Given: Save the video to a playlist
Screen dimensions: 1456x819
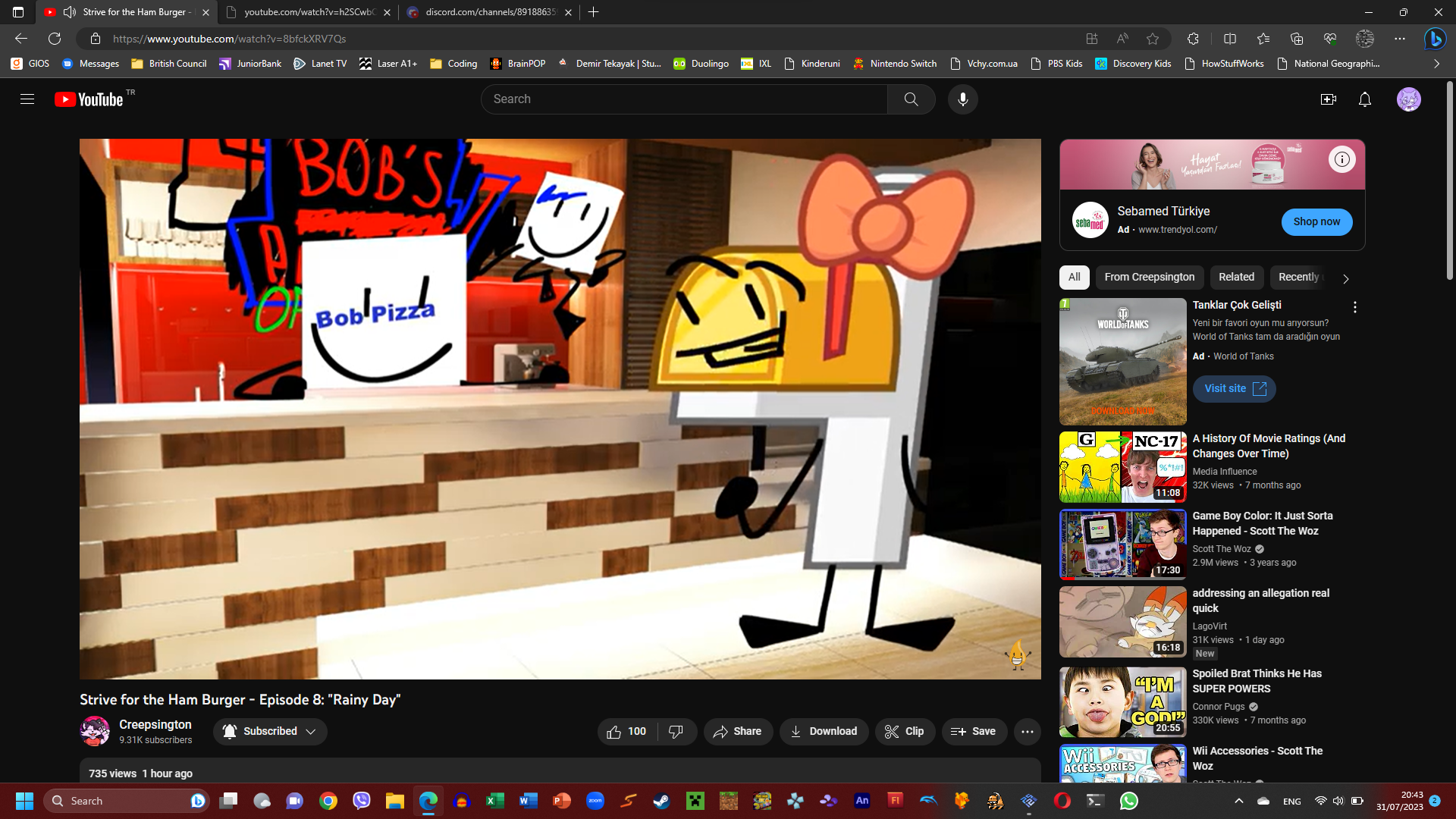Looking at the screenshot, I should tap(974, 732).
